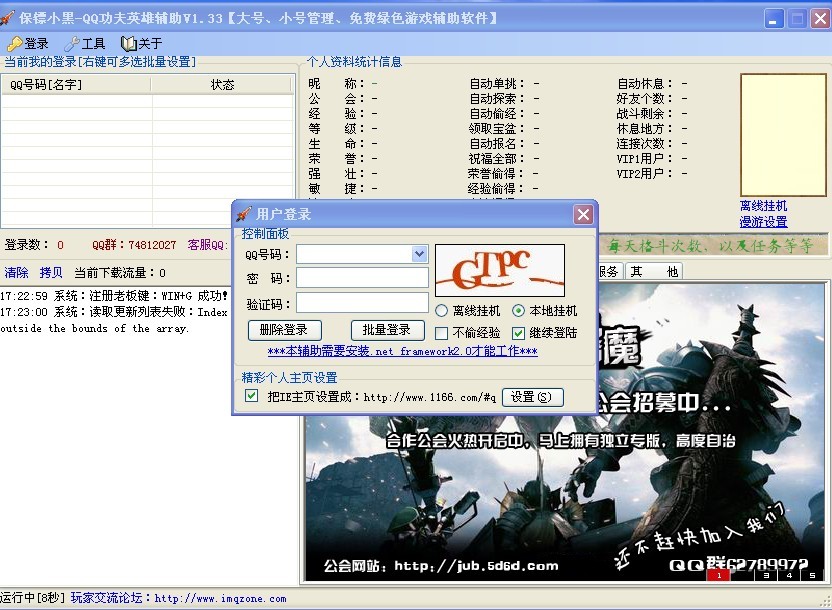Expand the QQ号码 dropdown arrow
This screenshot has width=832, height=610.
[419, 254]
